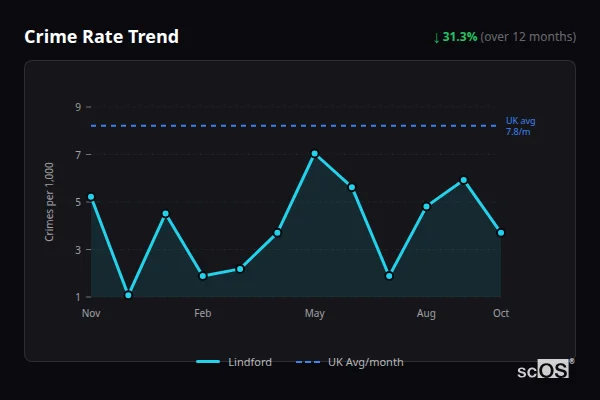Screen dimensions: 600x400
Task: Click the '31.3%' decrease value
Action: click(460, 37)
